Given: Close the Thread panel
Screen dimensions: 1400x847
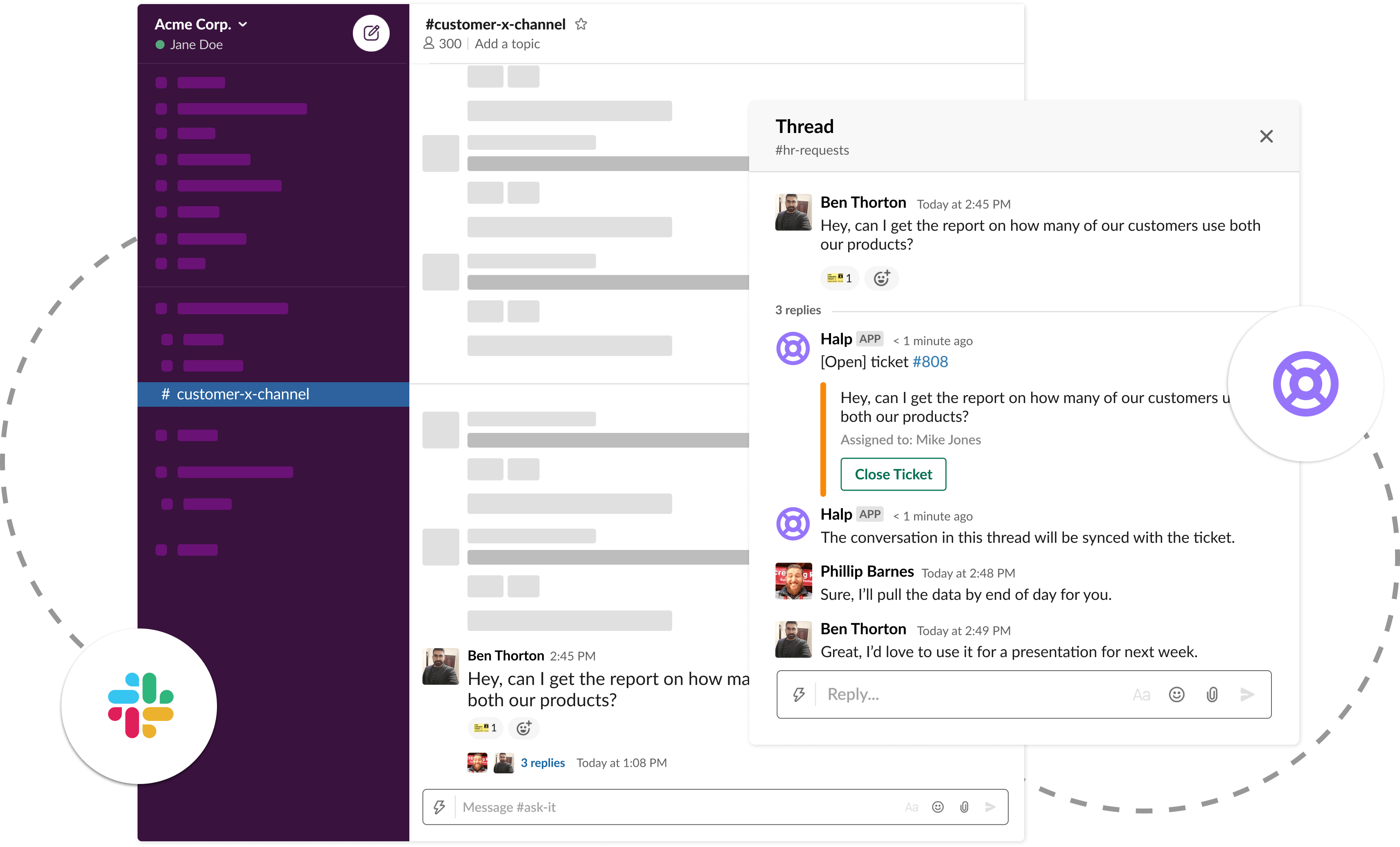Looking at the screenshot, I should [1266, 136].
